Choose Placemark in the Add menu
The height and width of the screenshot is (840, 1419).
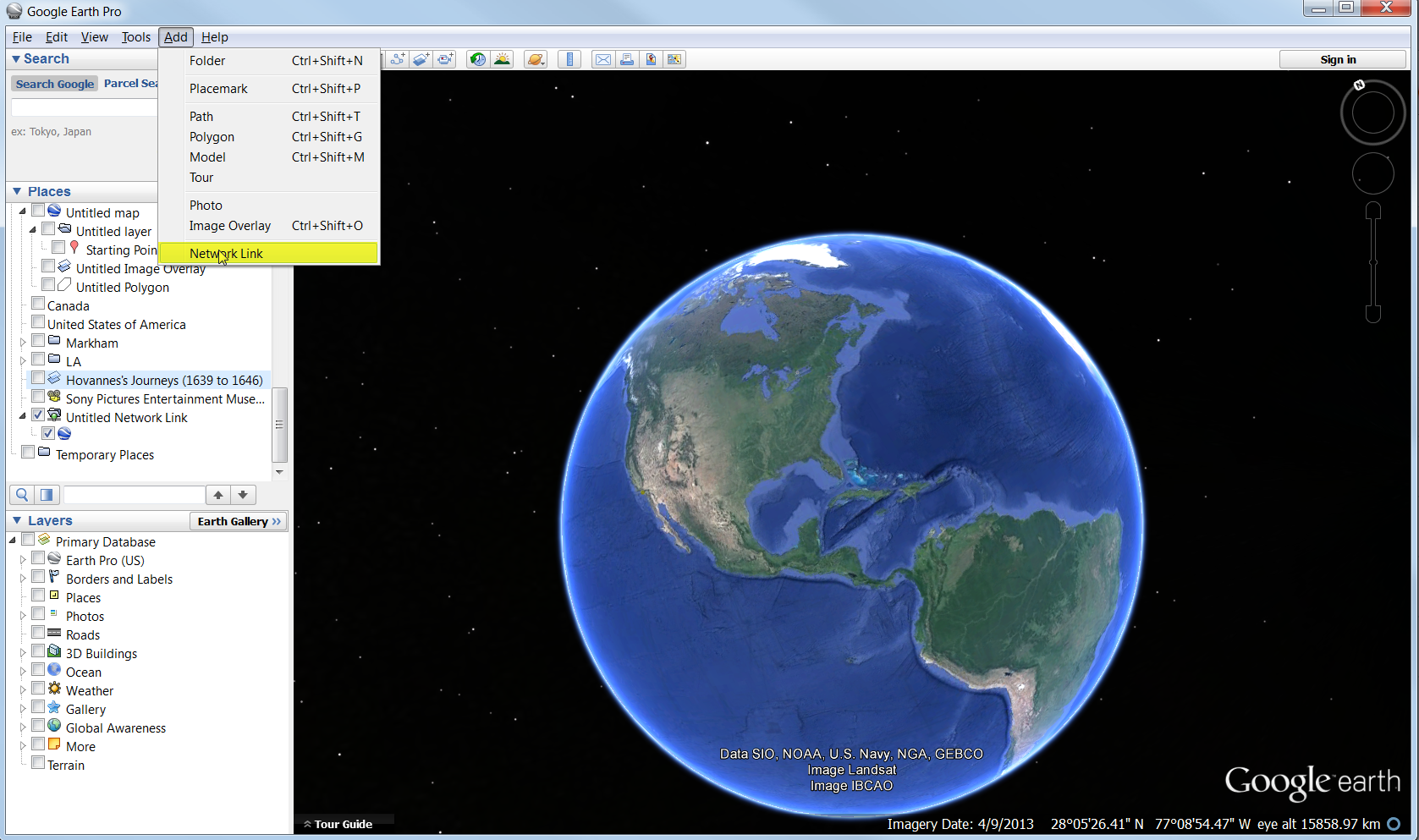[x=268, y=89]
